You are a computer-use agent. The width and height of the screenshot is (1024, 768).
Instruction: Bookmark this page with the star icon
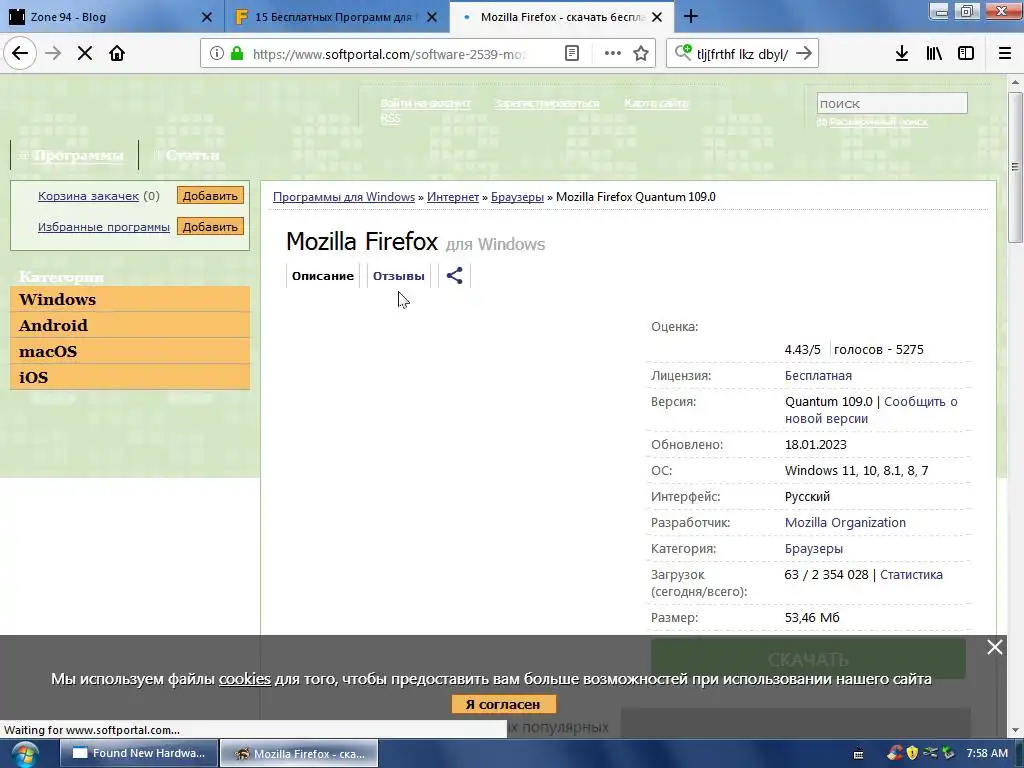[641, 54]
